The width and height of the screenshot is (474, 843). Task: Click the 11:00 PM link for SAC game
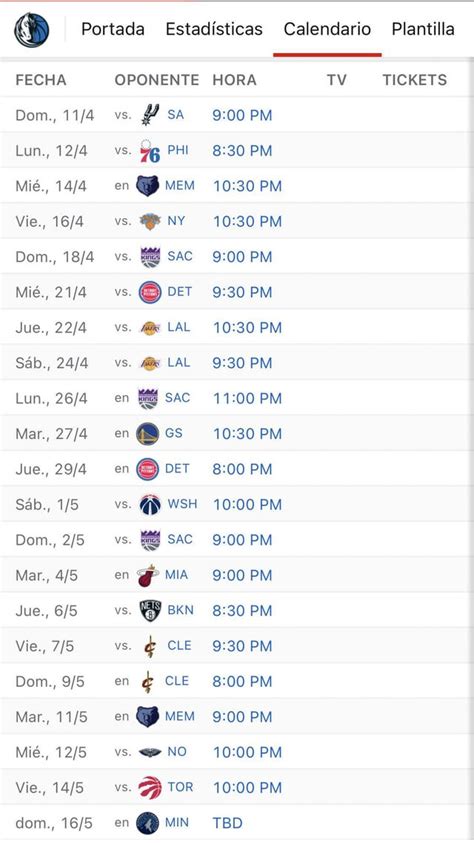click(247, 398)
